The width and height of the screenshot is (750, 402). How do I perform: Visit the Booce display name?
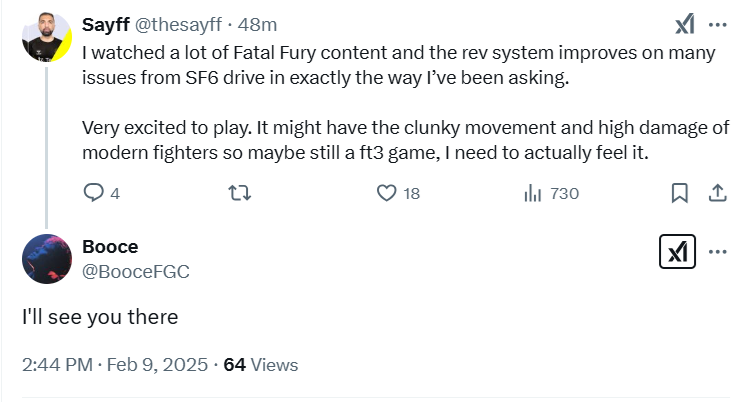point(110,247)
